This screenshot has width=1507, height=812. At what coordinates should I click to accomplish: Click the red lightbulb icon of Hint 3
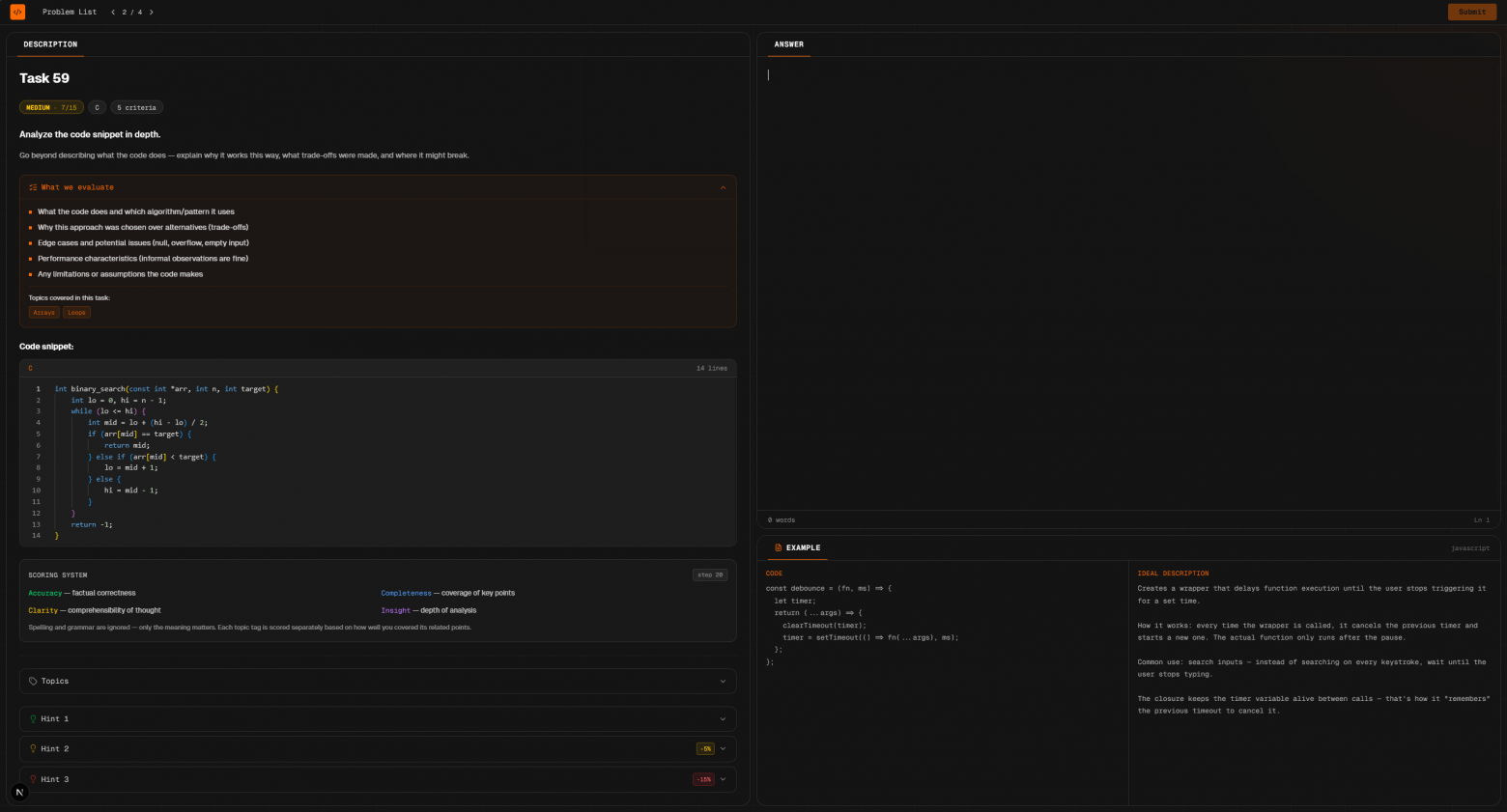click(x=33, y=779)
